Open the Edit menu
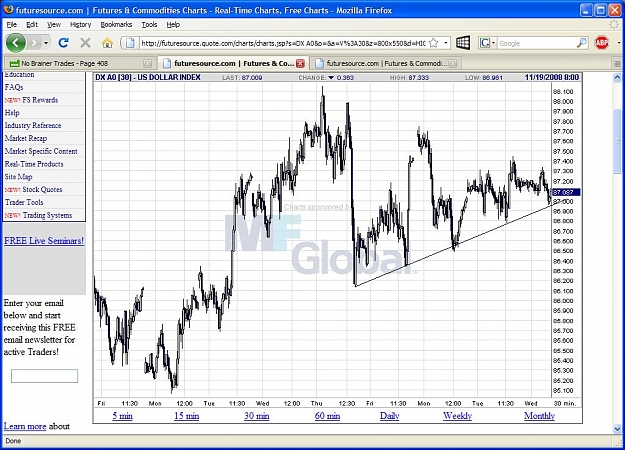625x450 pixels. [32, 24]
